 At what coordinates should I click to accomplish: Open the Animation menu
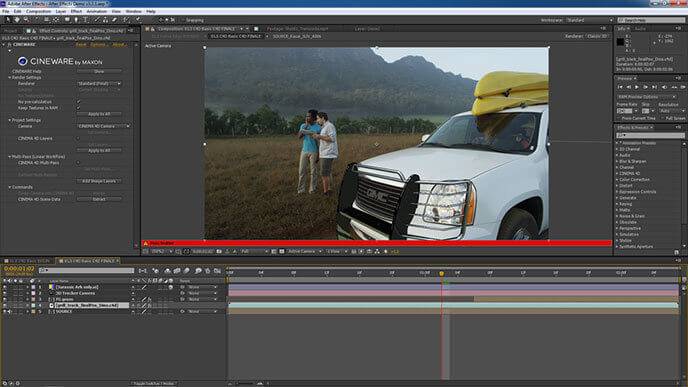click(x=97, y=11)
